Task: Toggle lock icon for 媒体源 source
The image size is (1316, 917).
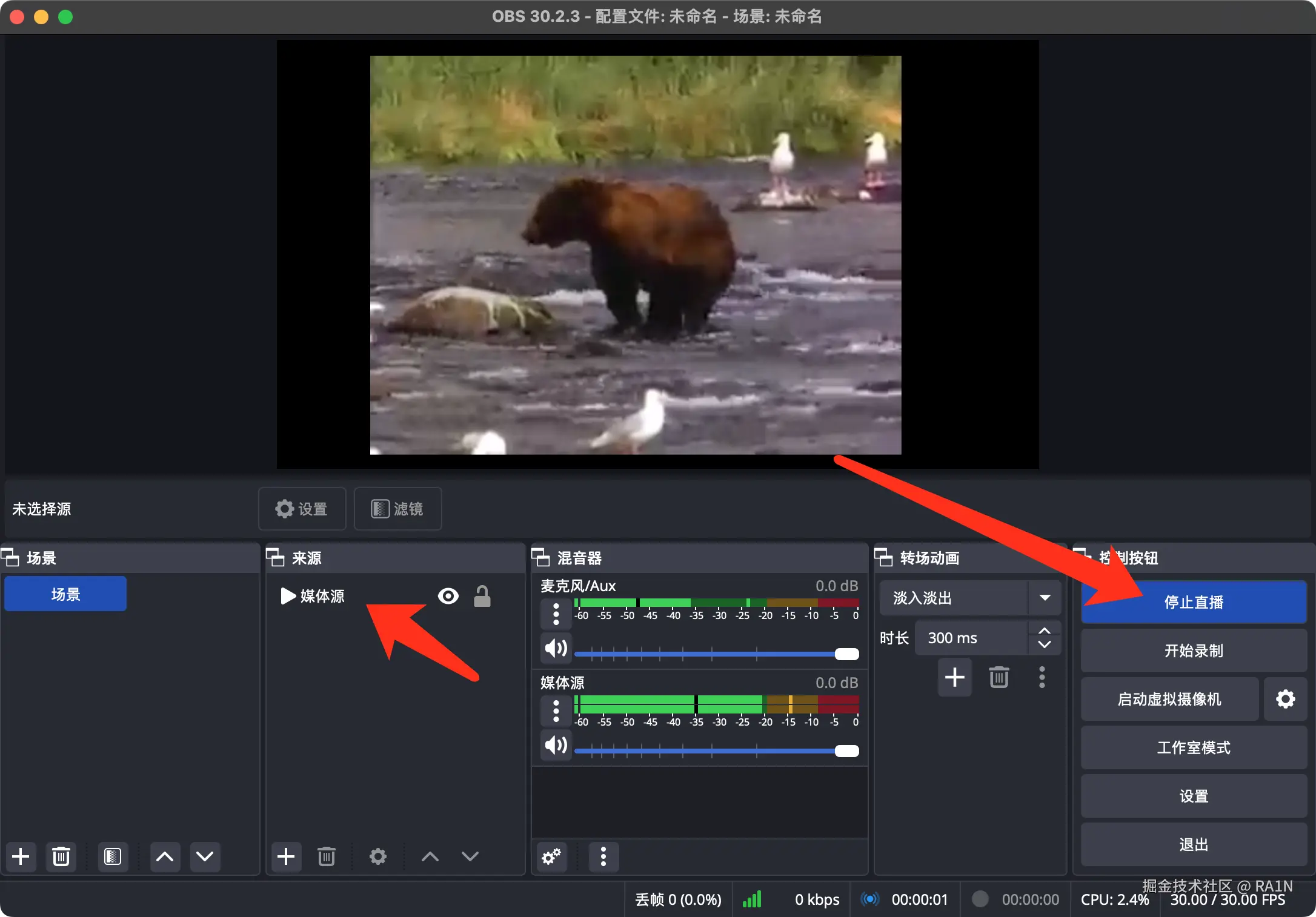Action: pos(482,596)
